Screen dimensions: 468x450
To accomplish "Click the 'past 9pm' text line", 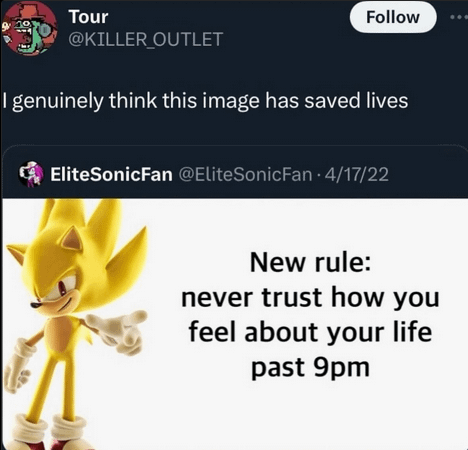I will [x=310, y=368].
